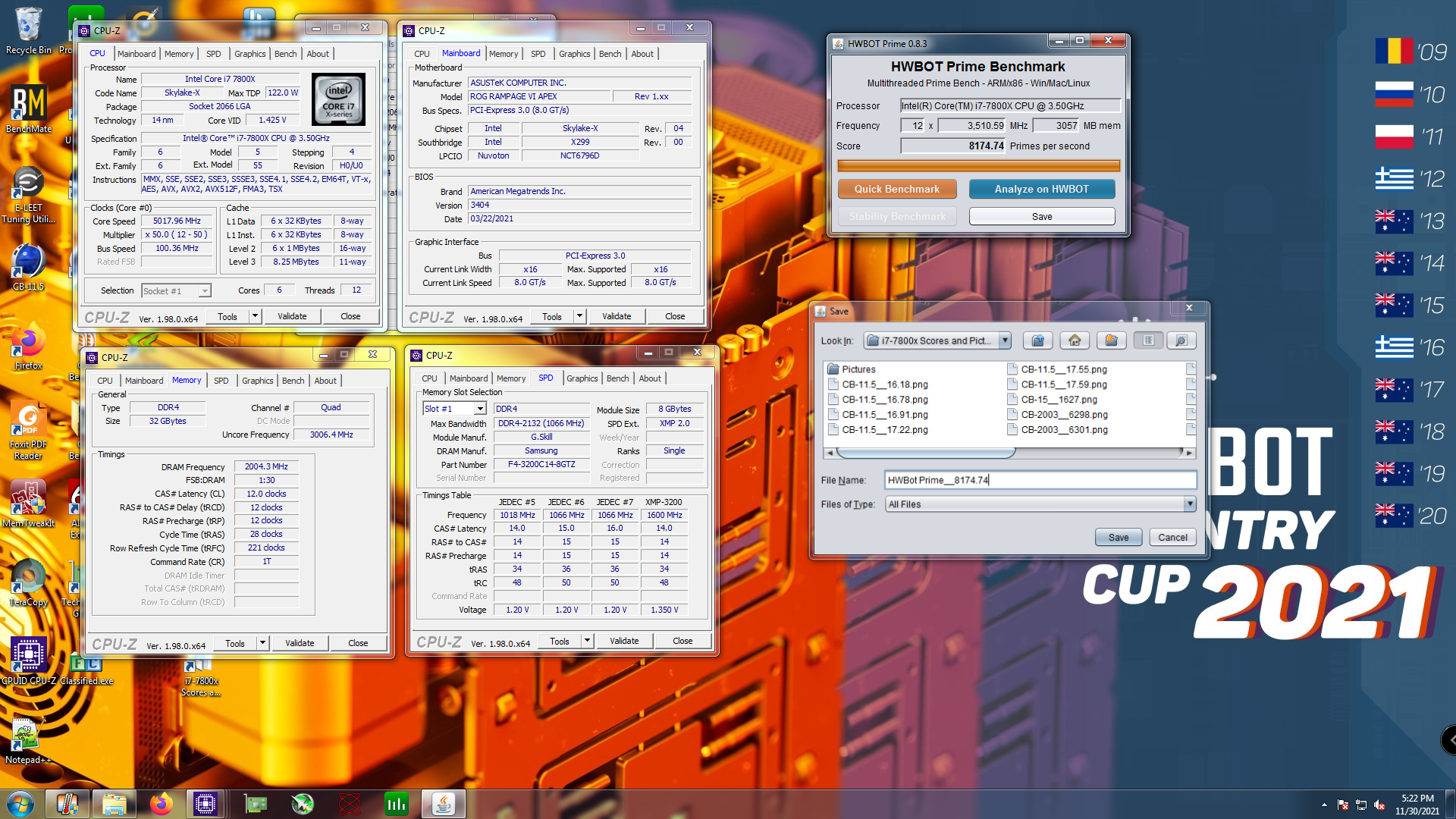Open Slot #1 memory slot dropdown
This screenshot has height=819, width=1456.
(480, 409)
